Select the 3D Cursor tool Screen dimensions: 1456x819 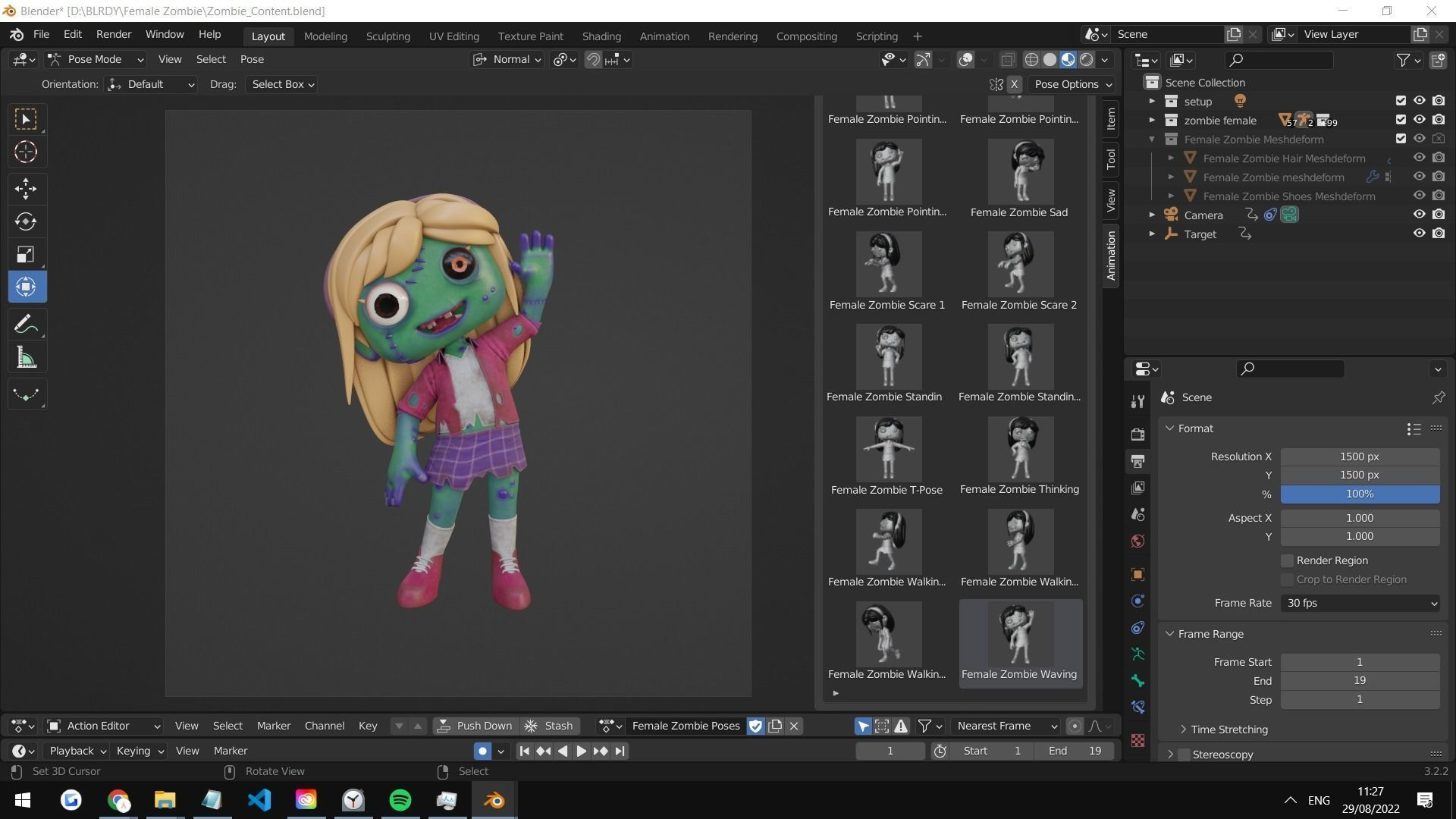26,152
